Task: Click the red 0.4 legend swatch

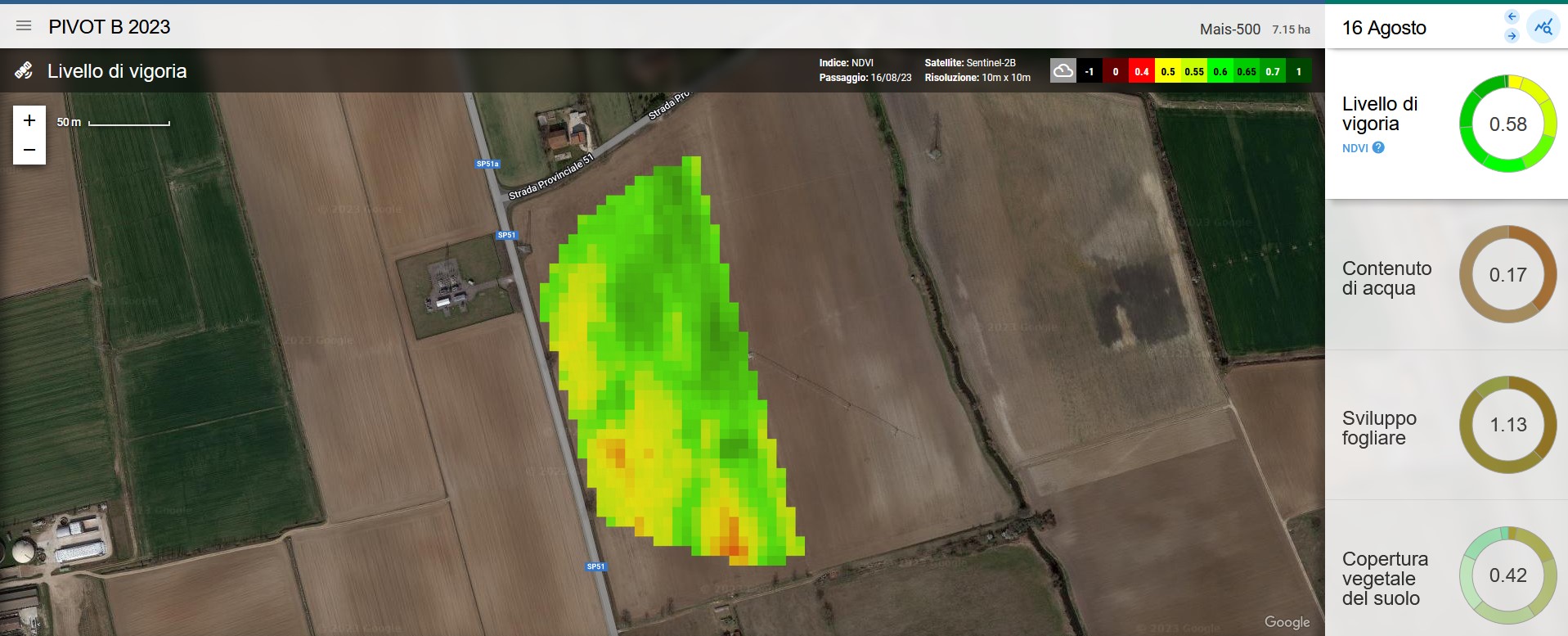Action: point(1141,71)
